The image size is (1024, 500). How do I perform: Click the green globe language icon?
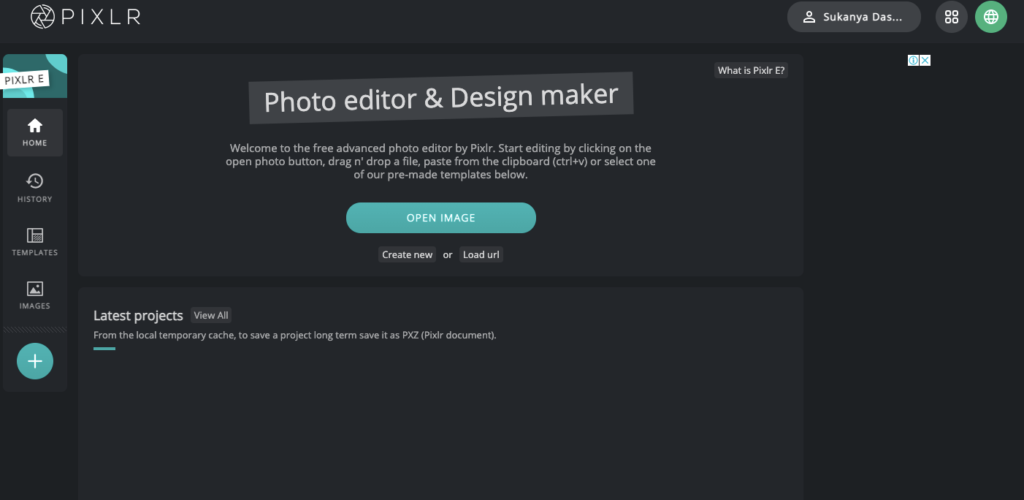[991, 17]
